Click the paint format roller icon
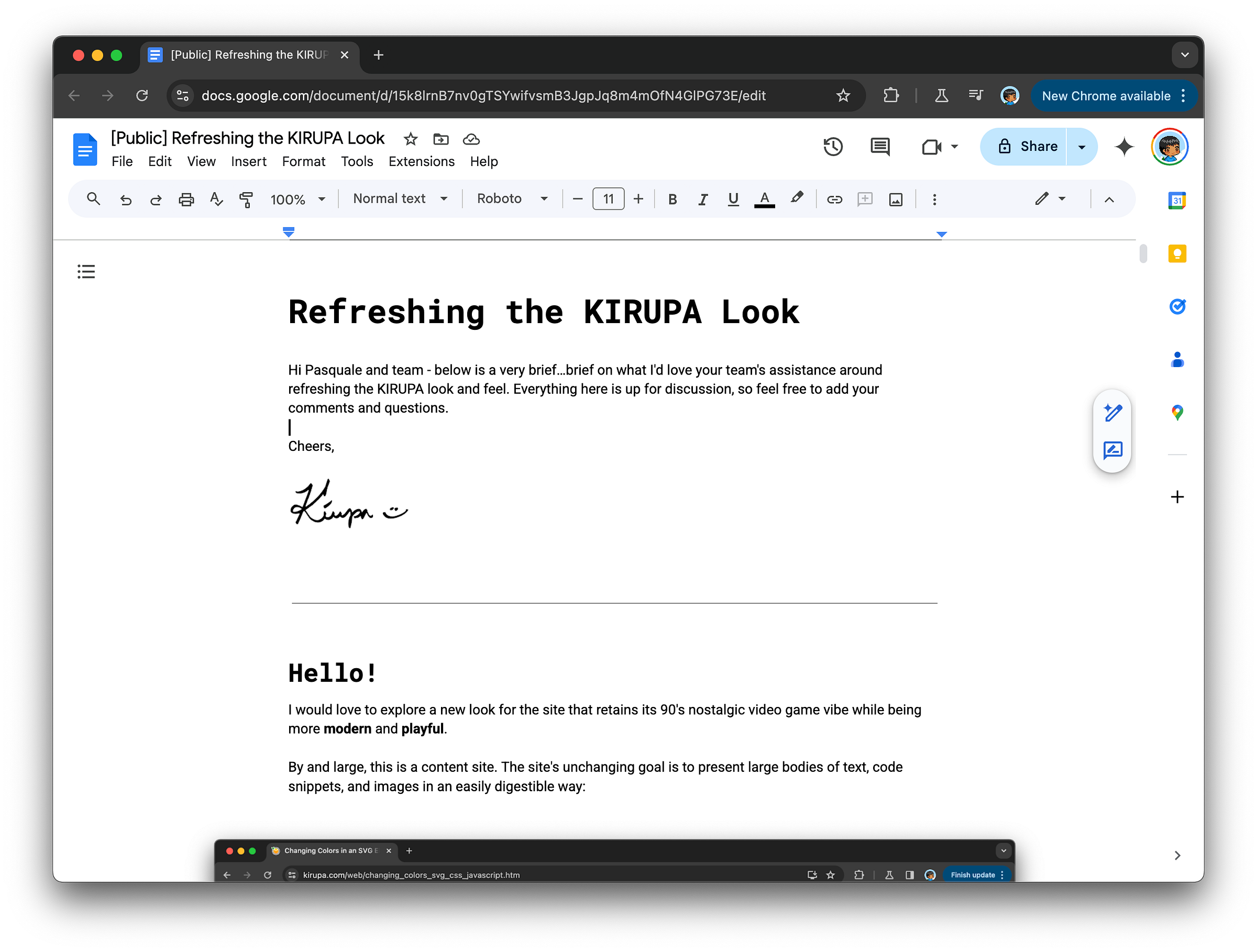The image size is (1257, 952). point(246,200)
